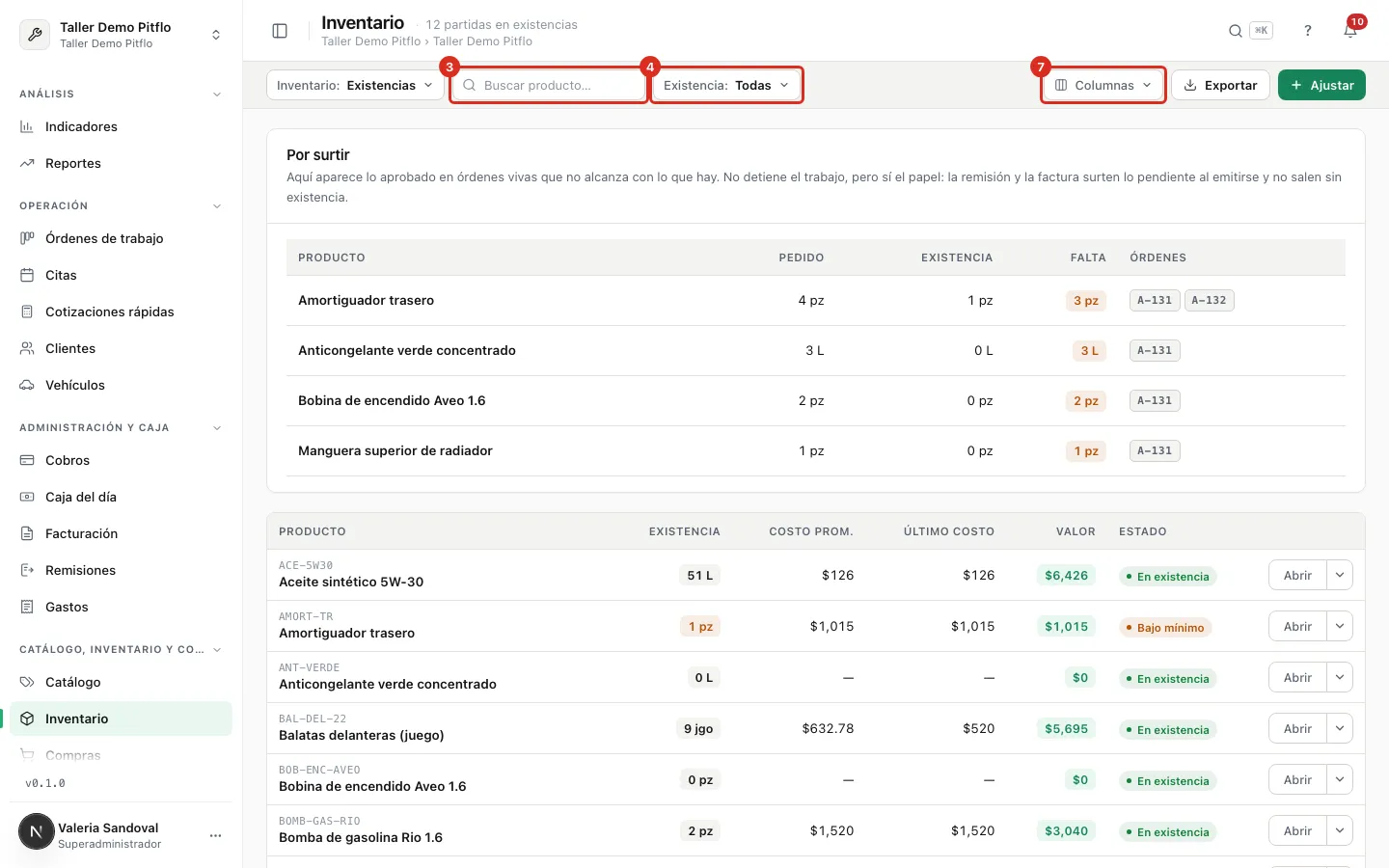Open Facturación from the sidebar
Image resolution: width=1389 pixels, height=868 pixels.
click(x=121, y=533)
